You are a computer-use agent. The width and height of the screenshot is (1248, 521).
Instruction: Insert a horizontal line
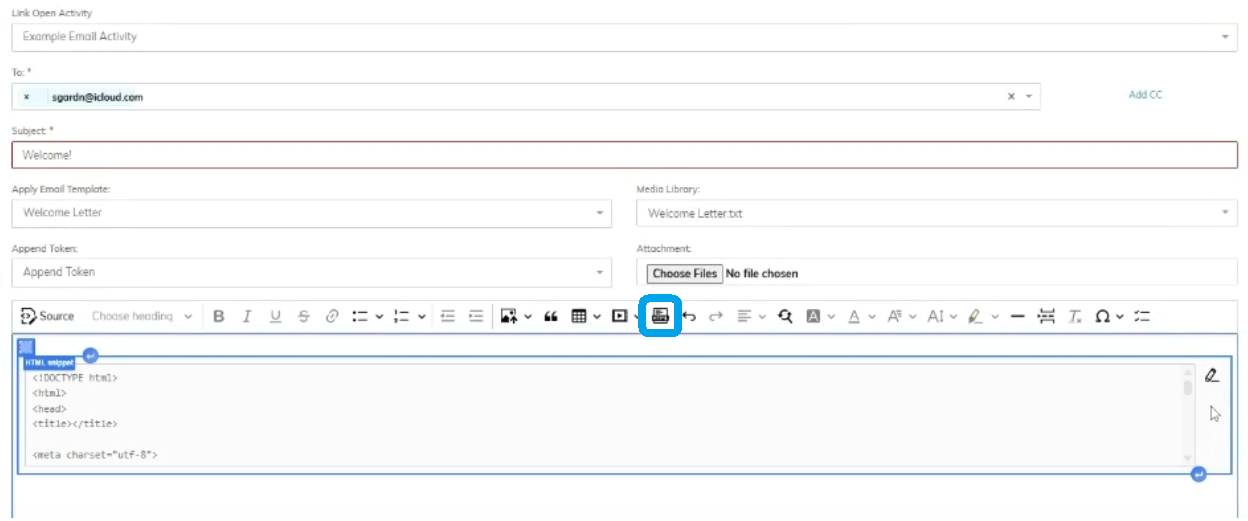click(1018, 316)
